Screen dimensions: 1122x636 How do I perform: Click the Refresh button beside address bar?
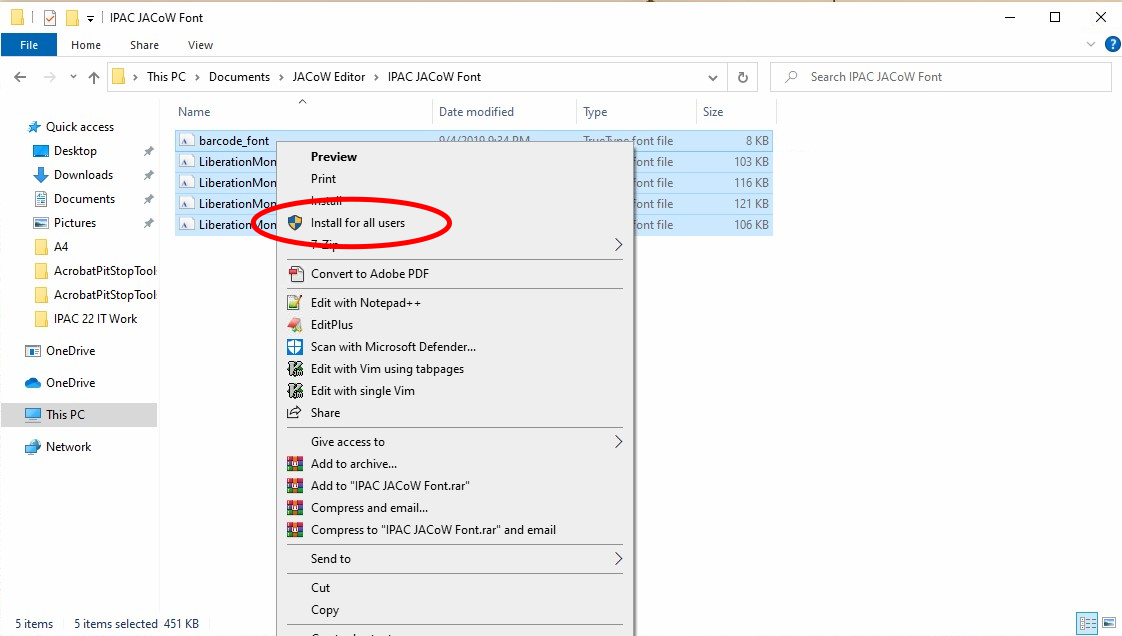coord(742,77)
